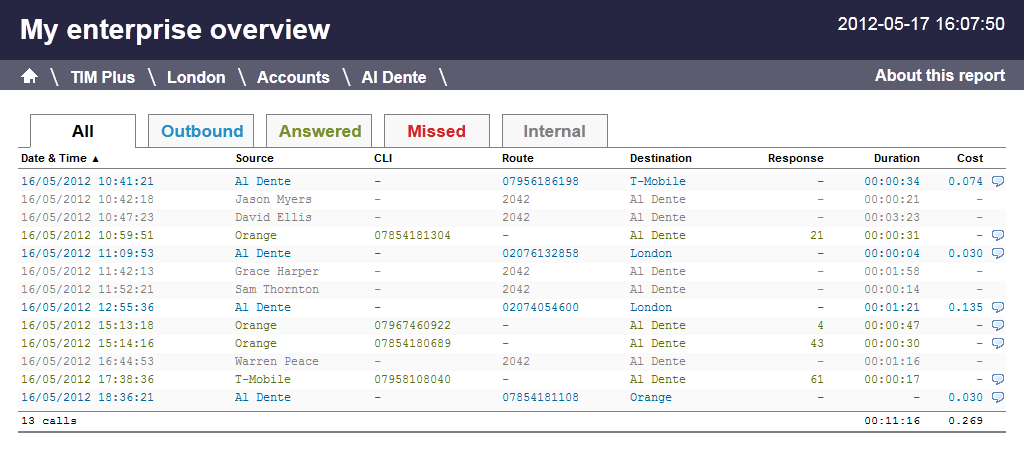
Task: Click note icon on 12:55:36 call row
Action: [997, 308]
